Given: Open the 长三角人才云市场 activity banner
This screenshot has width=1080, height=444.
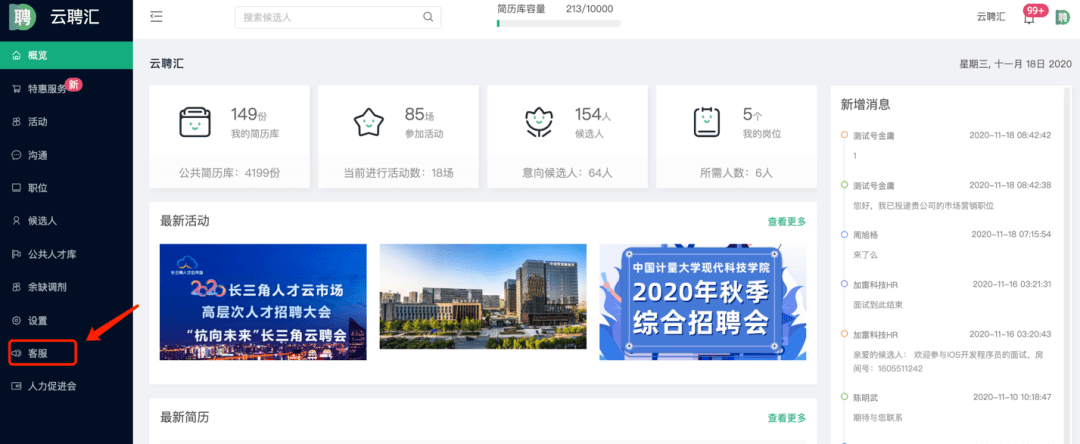Looking at the screenshot, I should coord(263,302).
